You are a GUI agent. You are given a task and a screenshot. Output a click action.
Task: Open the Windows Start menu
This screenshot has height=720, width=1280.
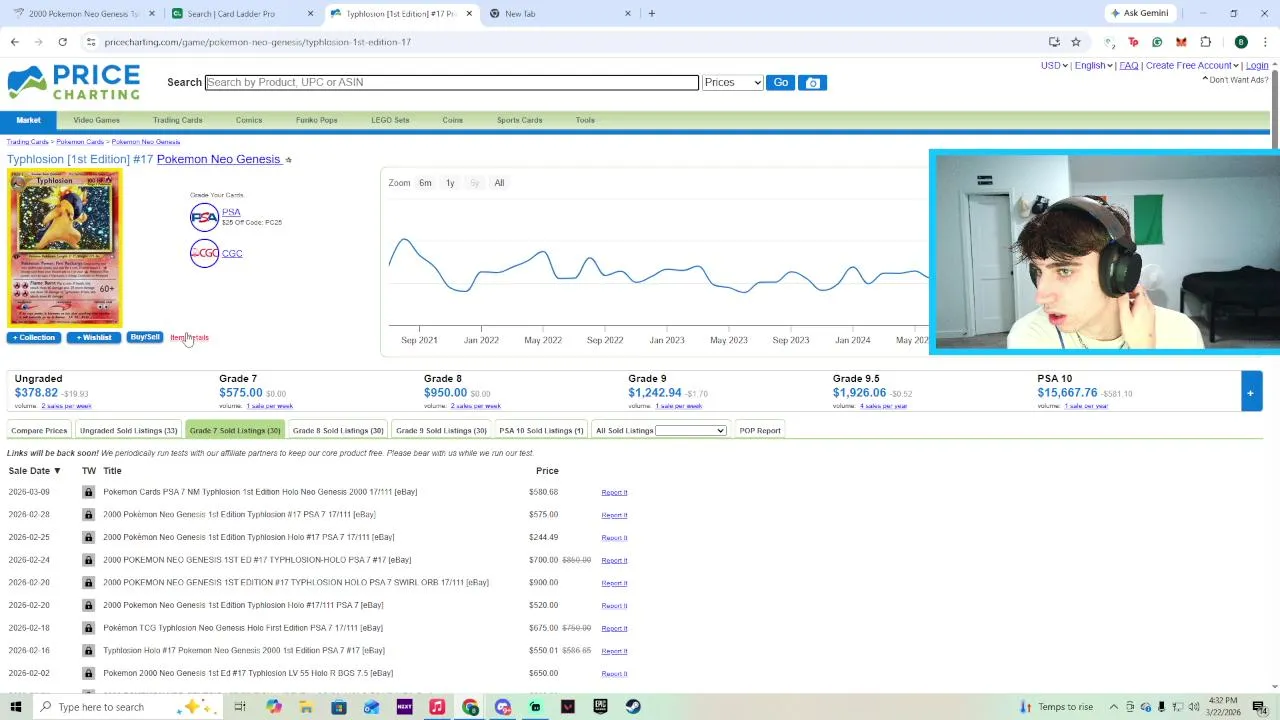(16, 707)
